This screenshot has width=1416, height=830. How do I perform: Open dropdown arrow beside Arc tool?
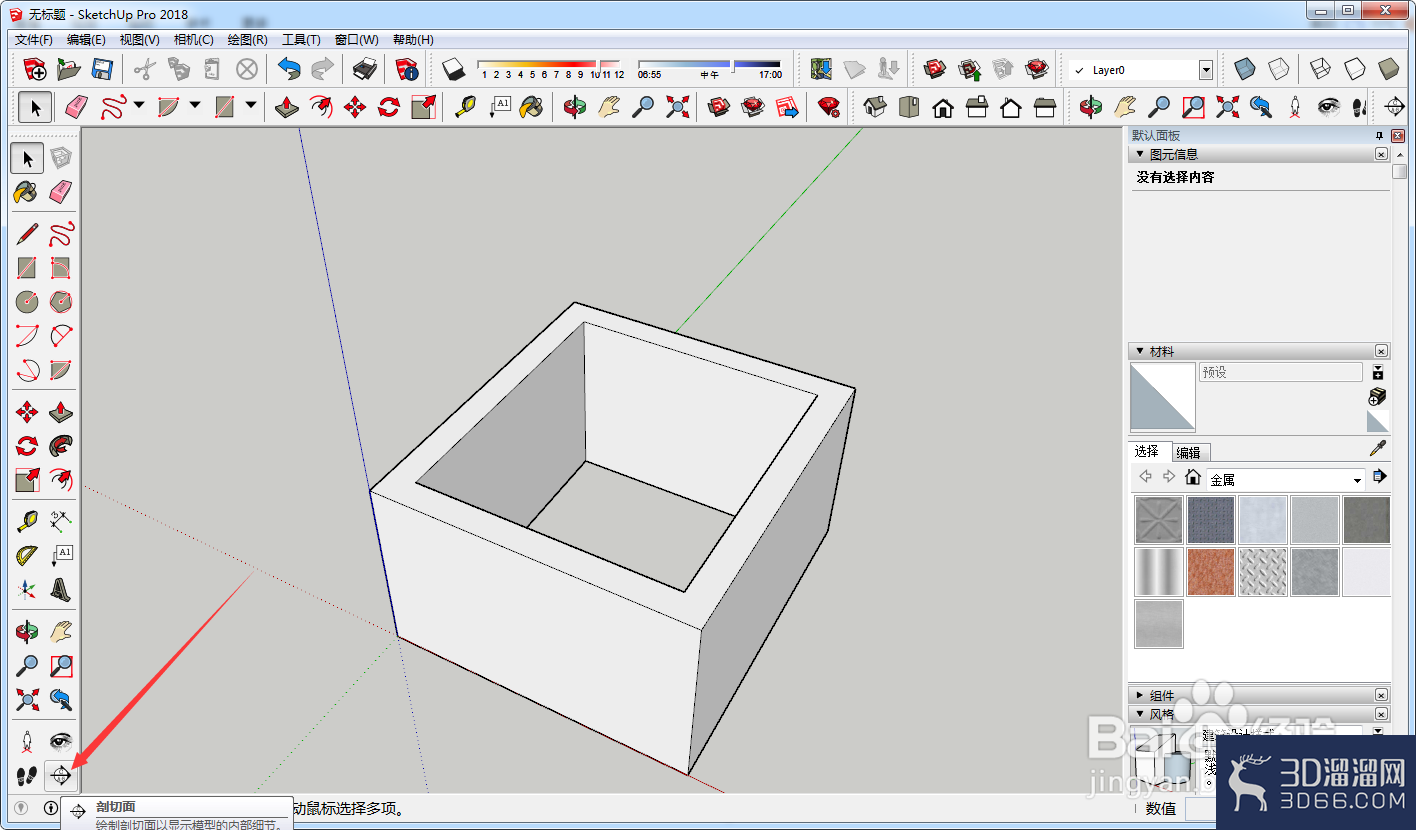tap(195, 106)
